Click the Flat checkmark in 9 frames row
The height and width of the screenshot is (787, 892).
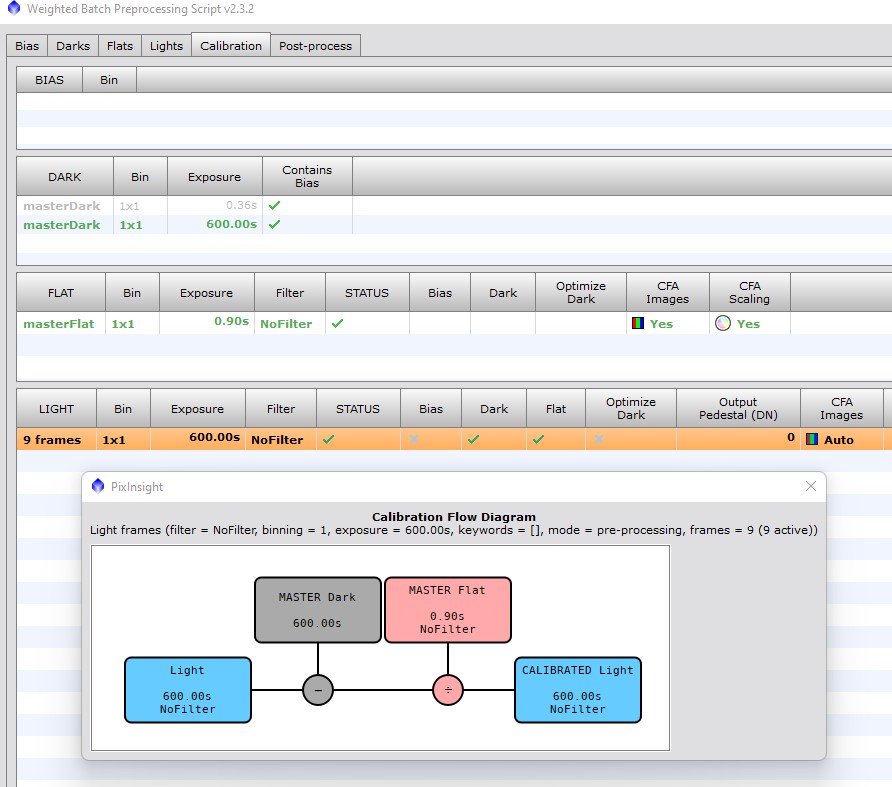tap(539, 439)
